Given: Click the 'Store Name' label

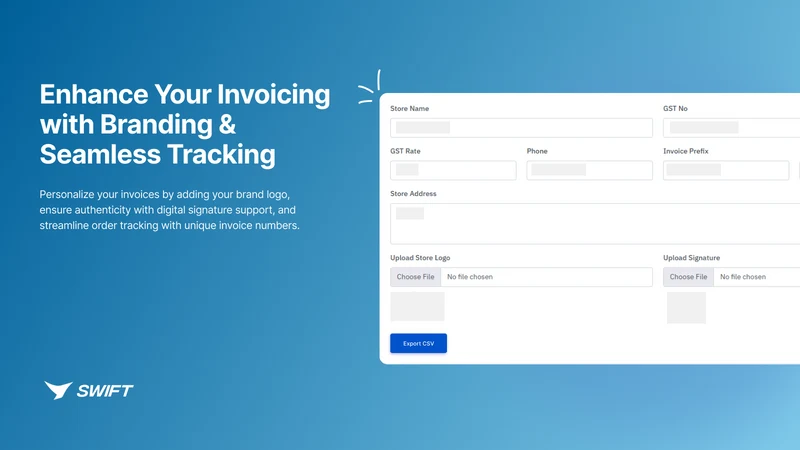Looking at the screenshot, I should tap(410, 109).
